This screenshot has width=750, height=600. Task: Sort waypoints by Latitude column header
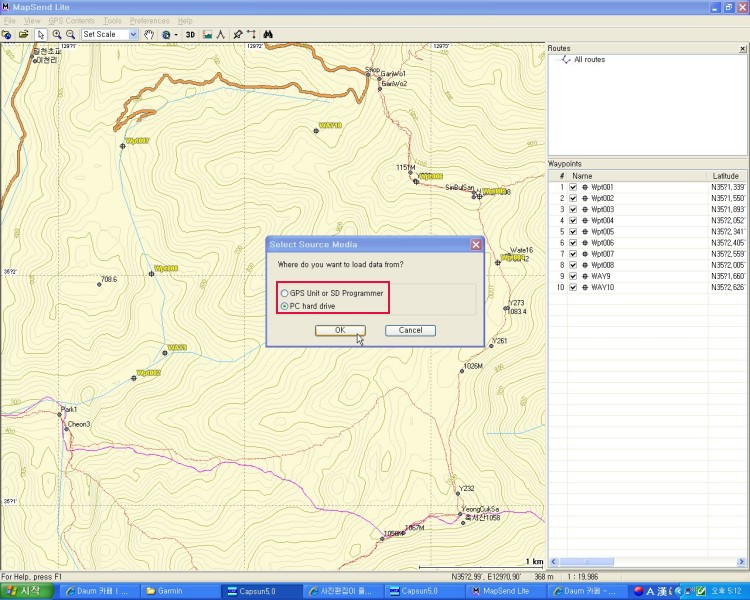point(726,176)
